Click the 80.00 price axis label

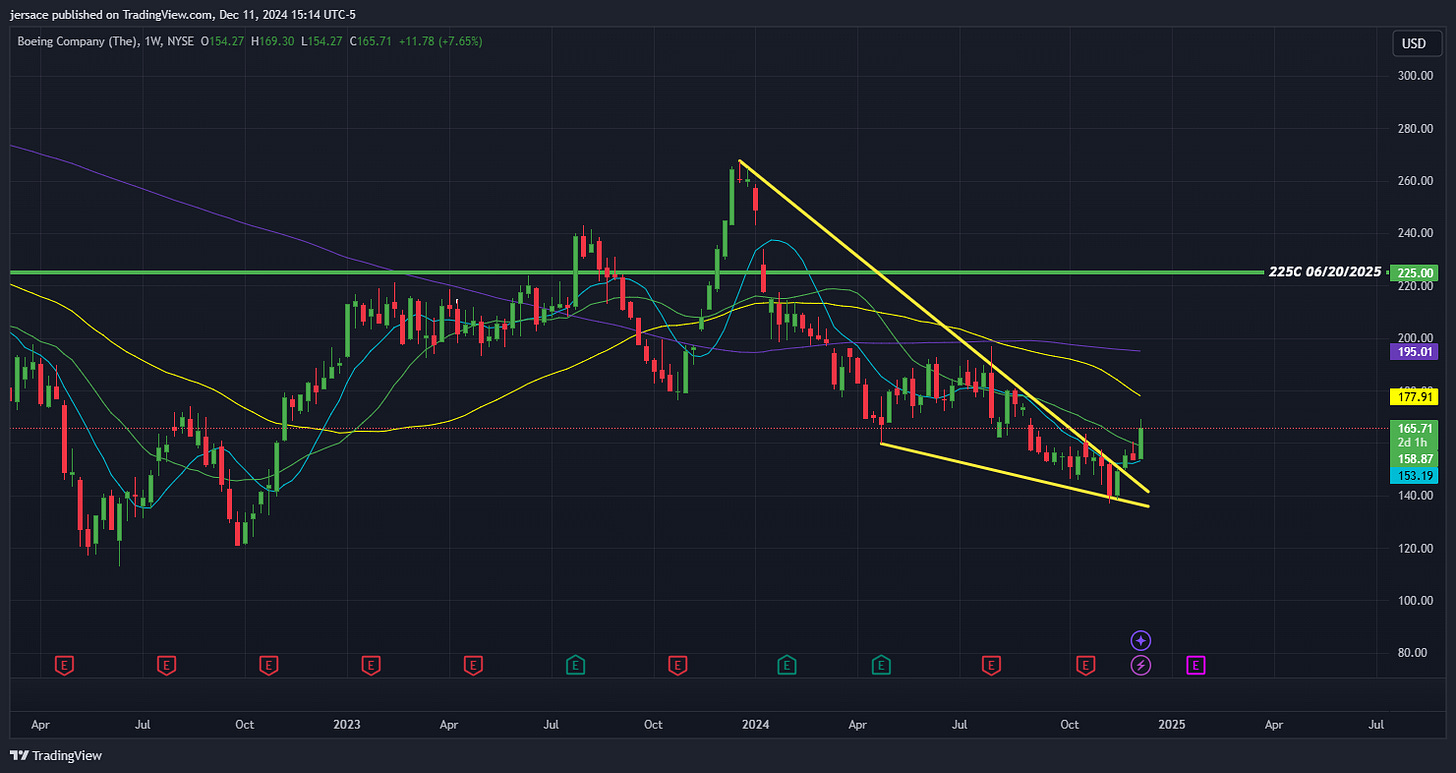[1413, 654]
